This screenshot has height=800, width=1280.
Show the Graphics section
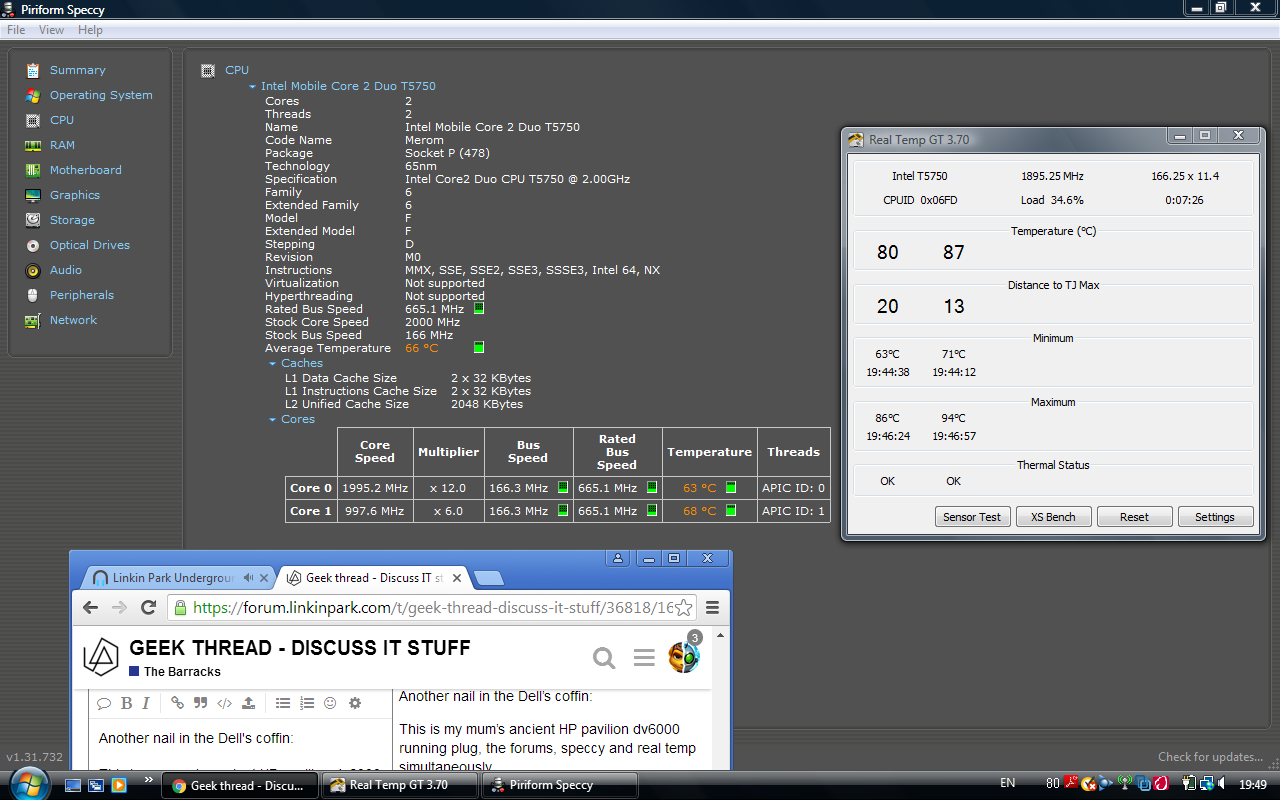[75, 195]
